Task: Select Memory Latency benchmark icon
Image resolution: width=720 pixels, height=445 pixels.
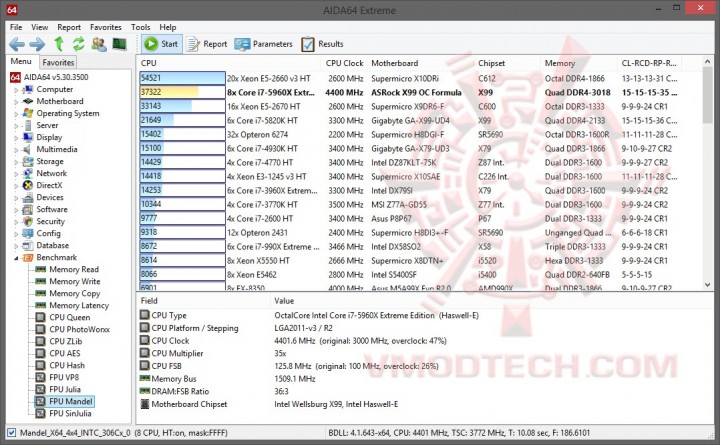Action: coord(41,305)
